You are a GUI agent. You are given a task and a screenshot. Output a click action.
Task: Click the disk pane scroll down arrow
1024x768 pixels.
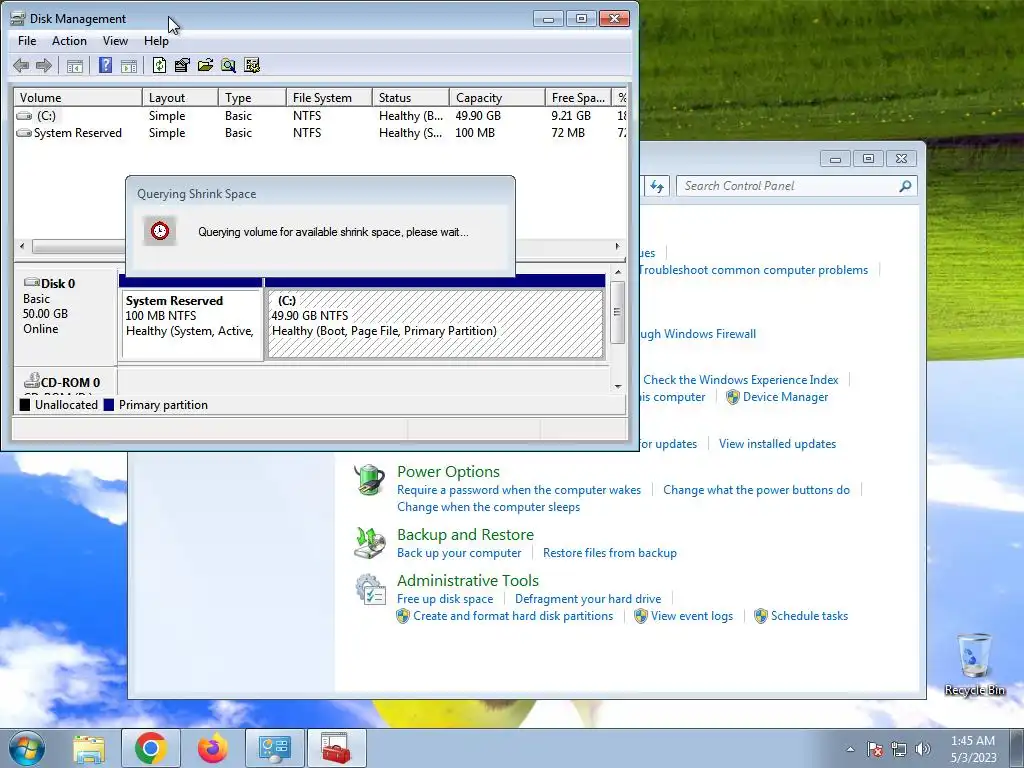click(618, 387)
